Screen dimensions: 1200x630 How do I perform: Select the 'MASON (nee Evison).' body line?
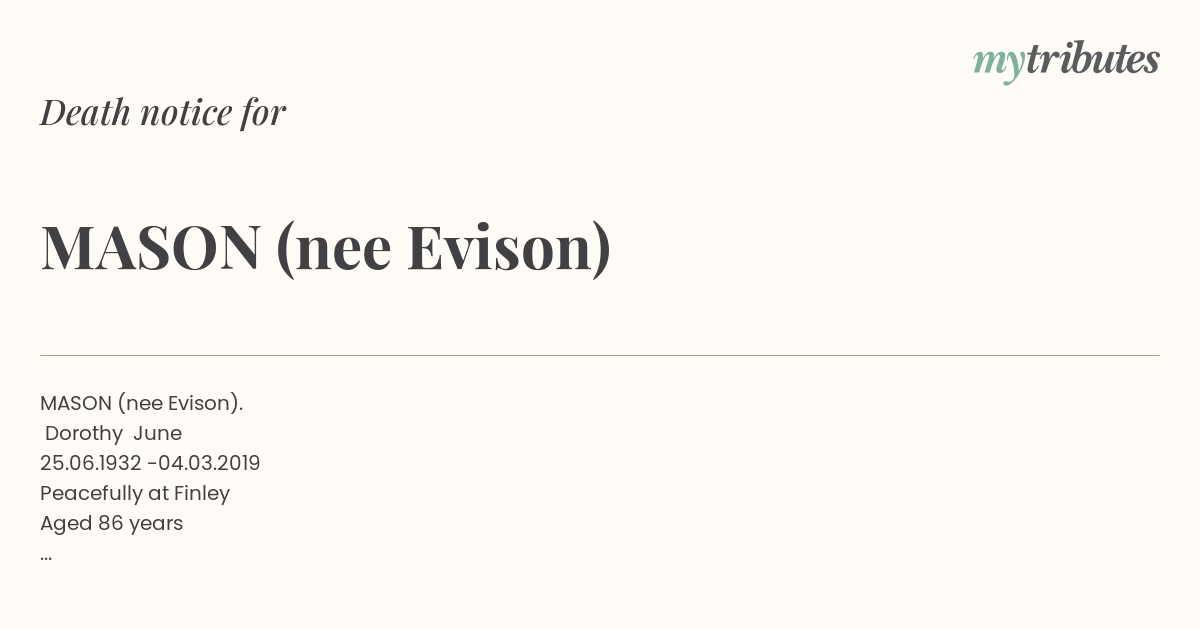141,403
